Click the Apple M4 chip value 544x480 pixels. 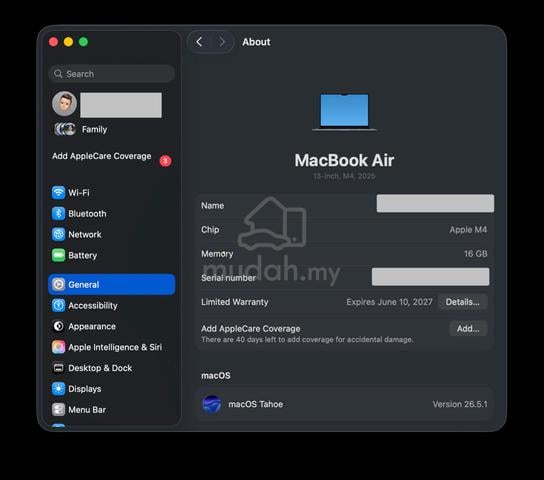468,230
